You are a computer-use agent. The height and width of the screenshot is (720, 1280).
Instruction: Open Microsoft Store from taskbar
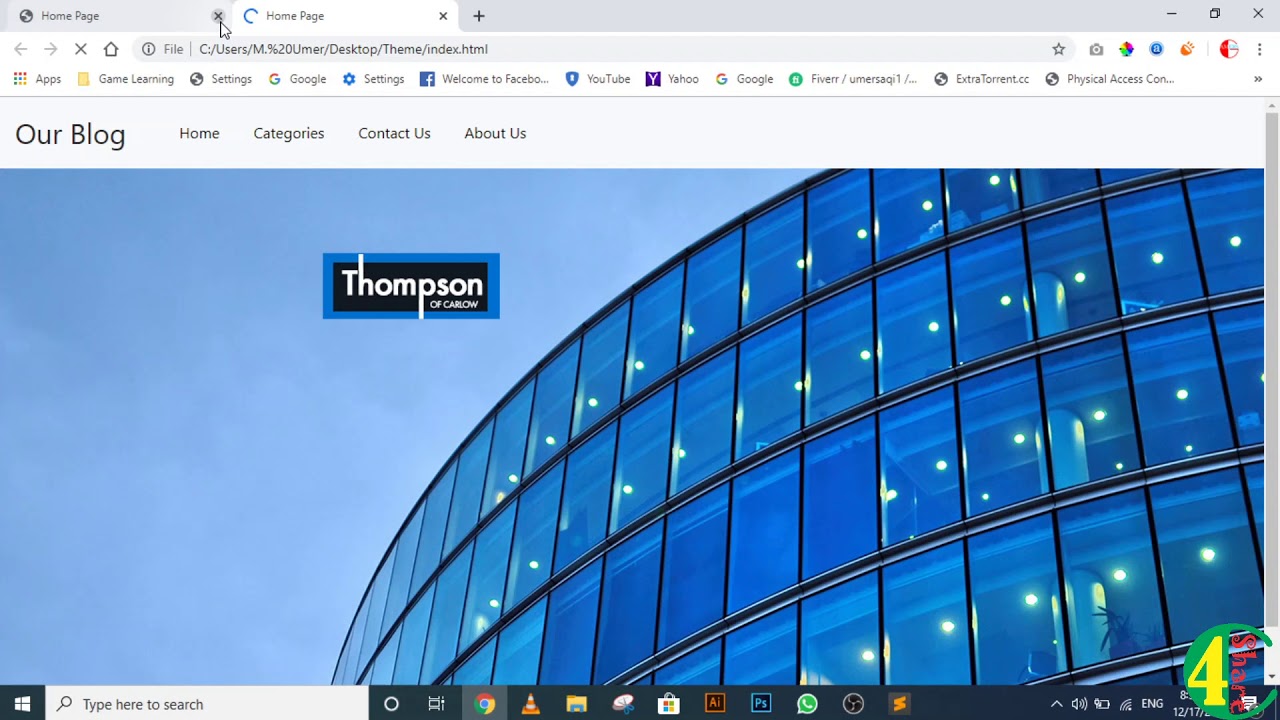(x=669, y=704)
